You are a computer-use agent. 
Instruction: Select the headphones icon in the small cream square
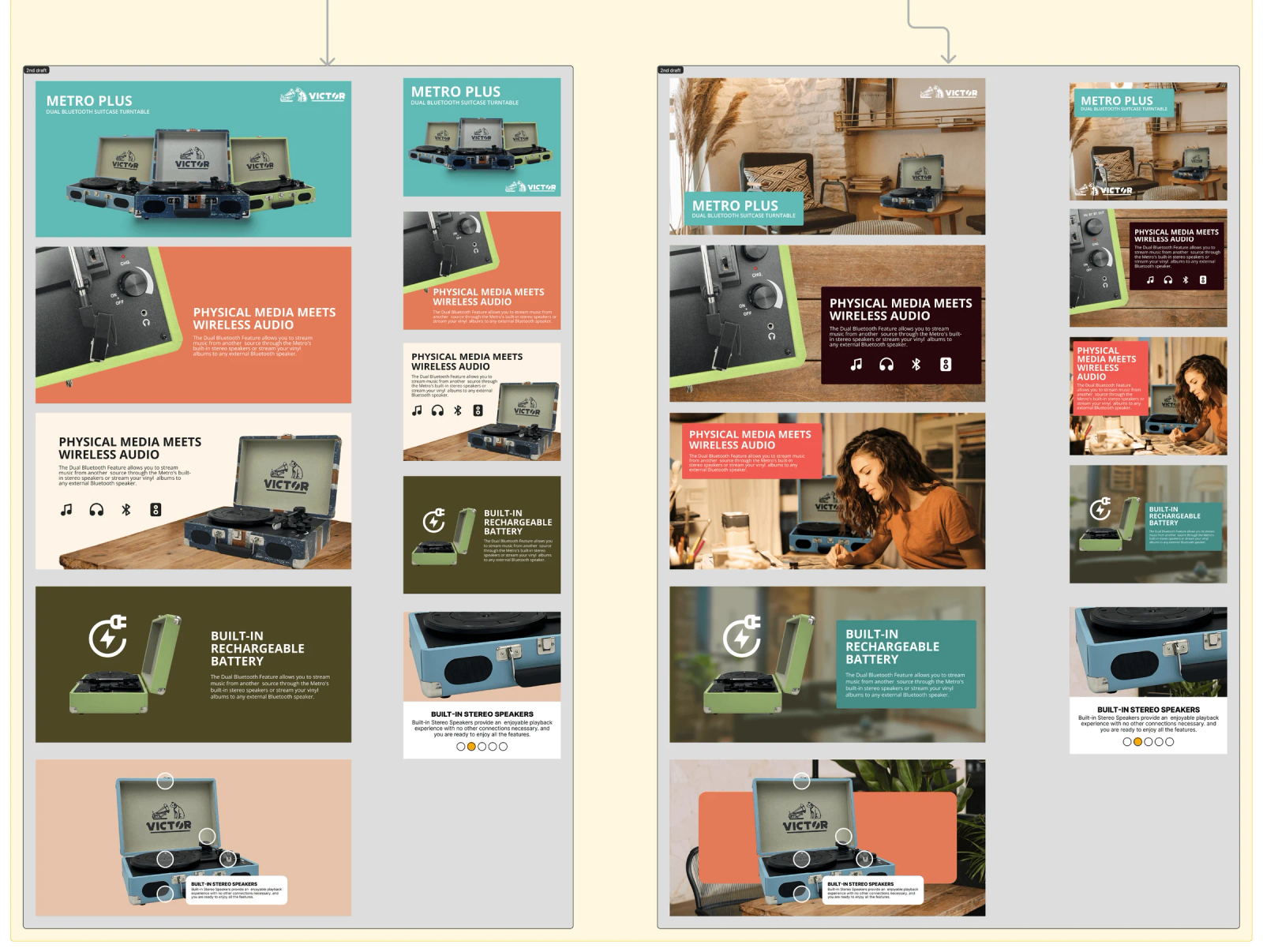437,410
